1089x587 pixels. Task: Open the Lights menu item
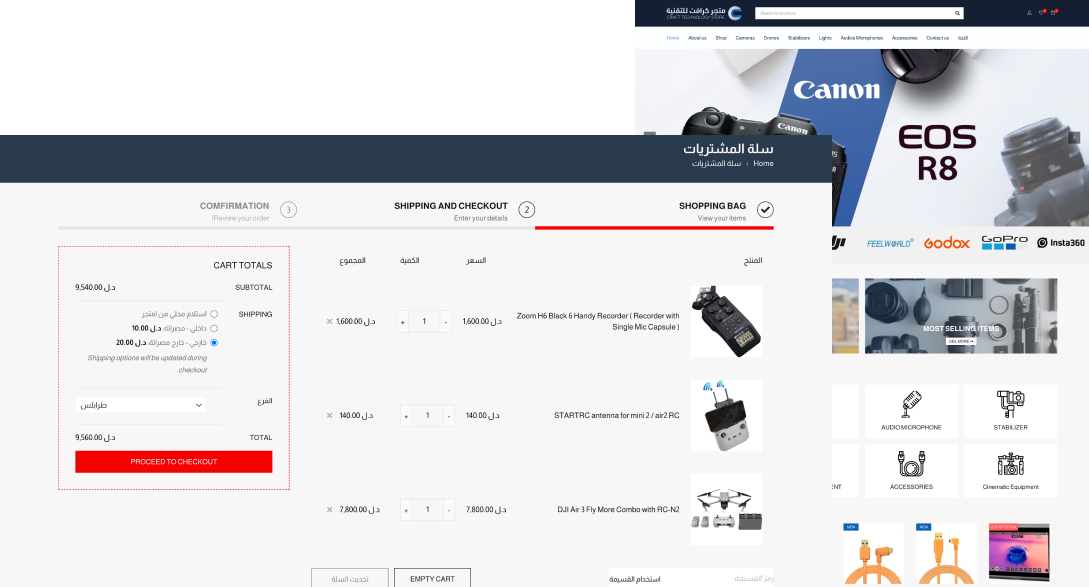[x=825, y=38]
